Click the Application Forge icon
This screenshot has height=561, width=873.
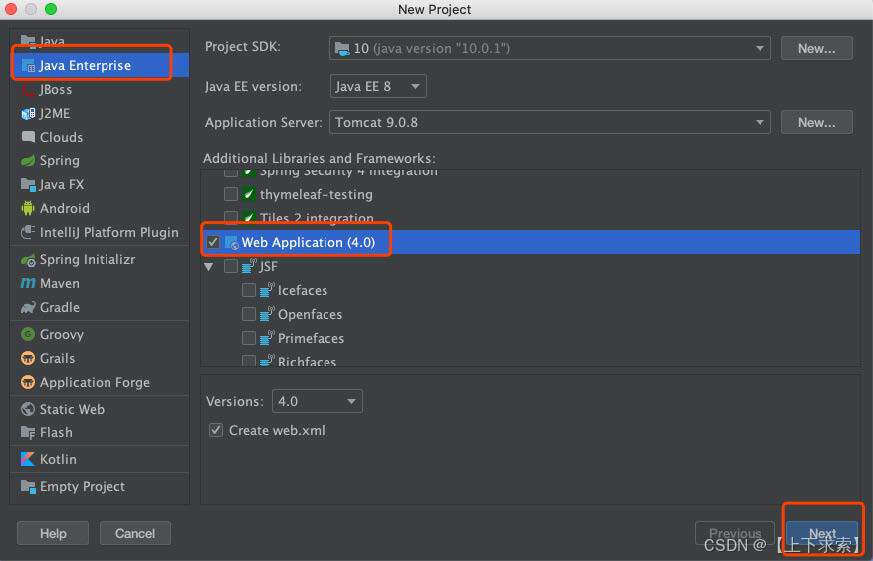pos(28,382)
